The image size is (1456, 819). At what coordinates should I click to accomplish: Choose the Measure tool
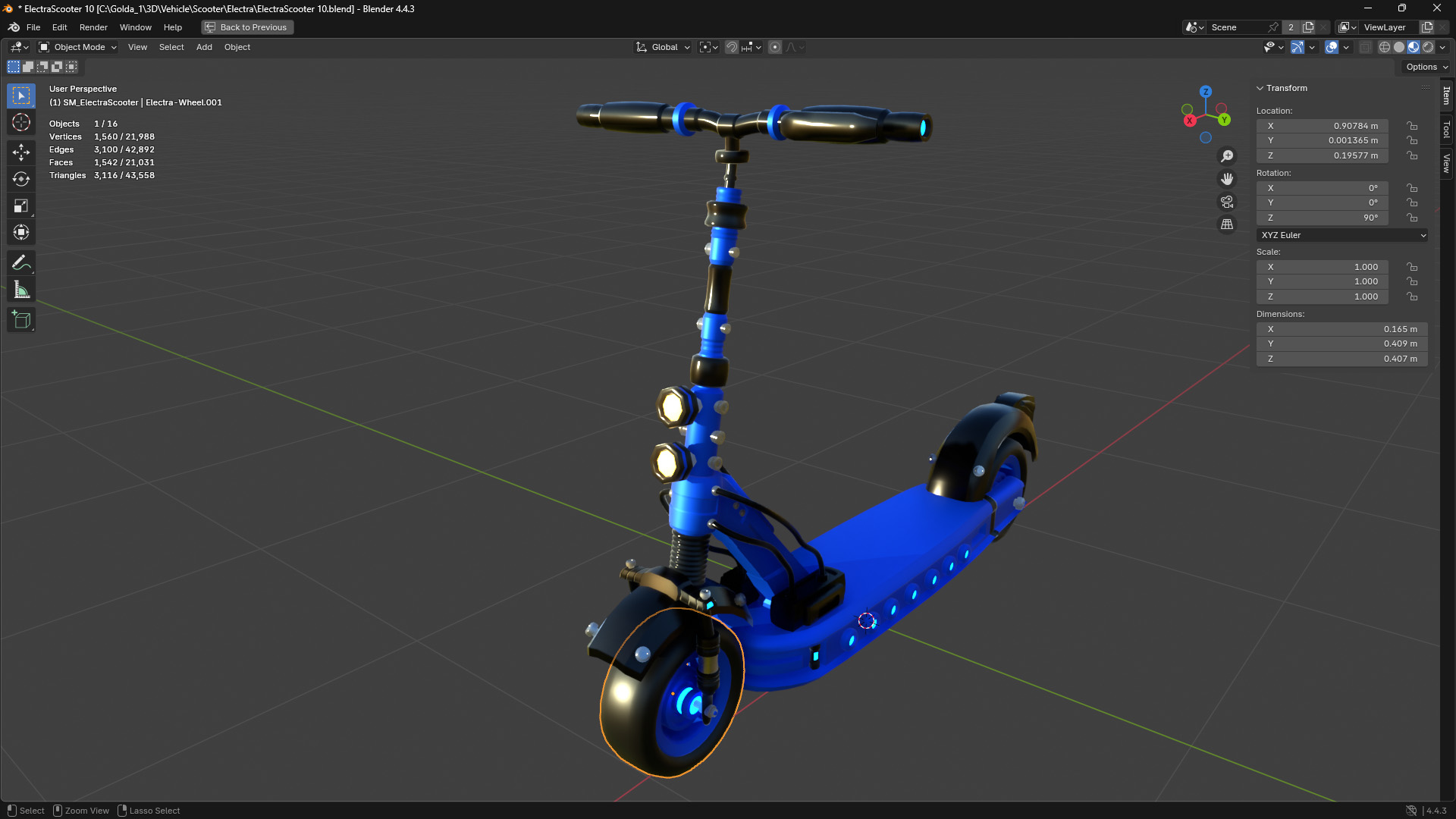click(x=20, y=289)
